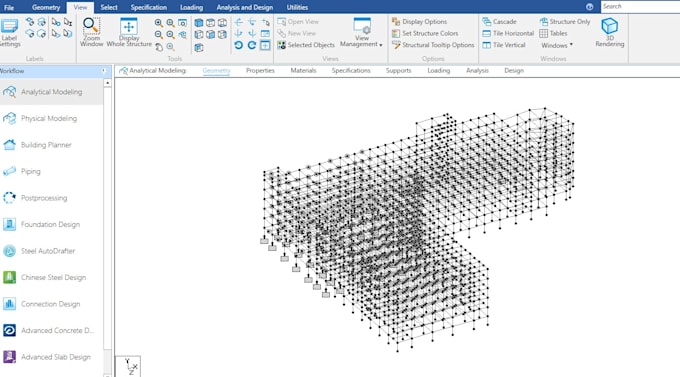The image size is (680, 377).
Task: Open Structural Tooltip Options
Action: pos(433,45)
